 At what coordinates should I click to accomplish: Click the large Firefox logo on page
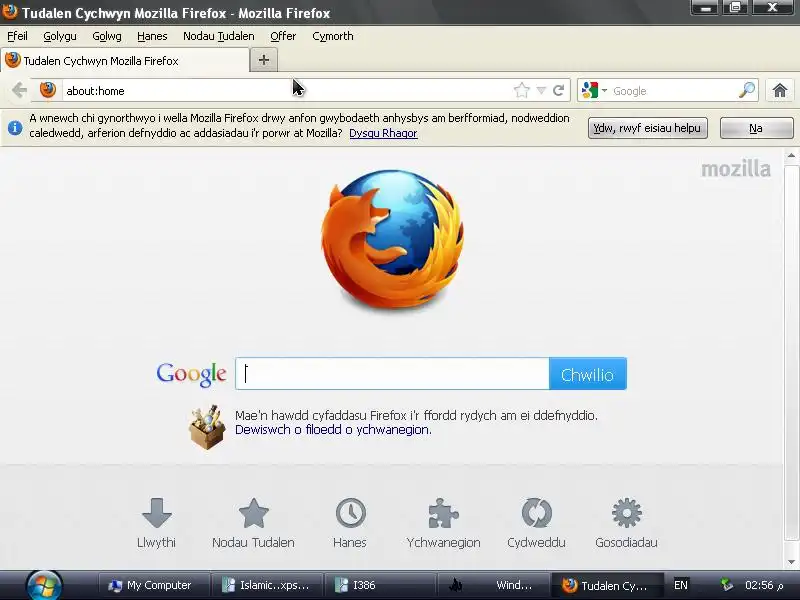click(392, 240)
